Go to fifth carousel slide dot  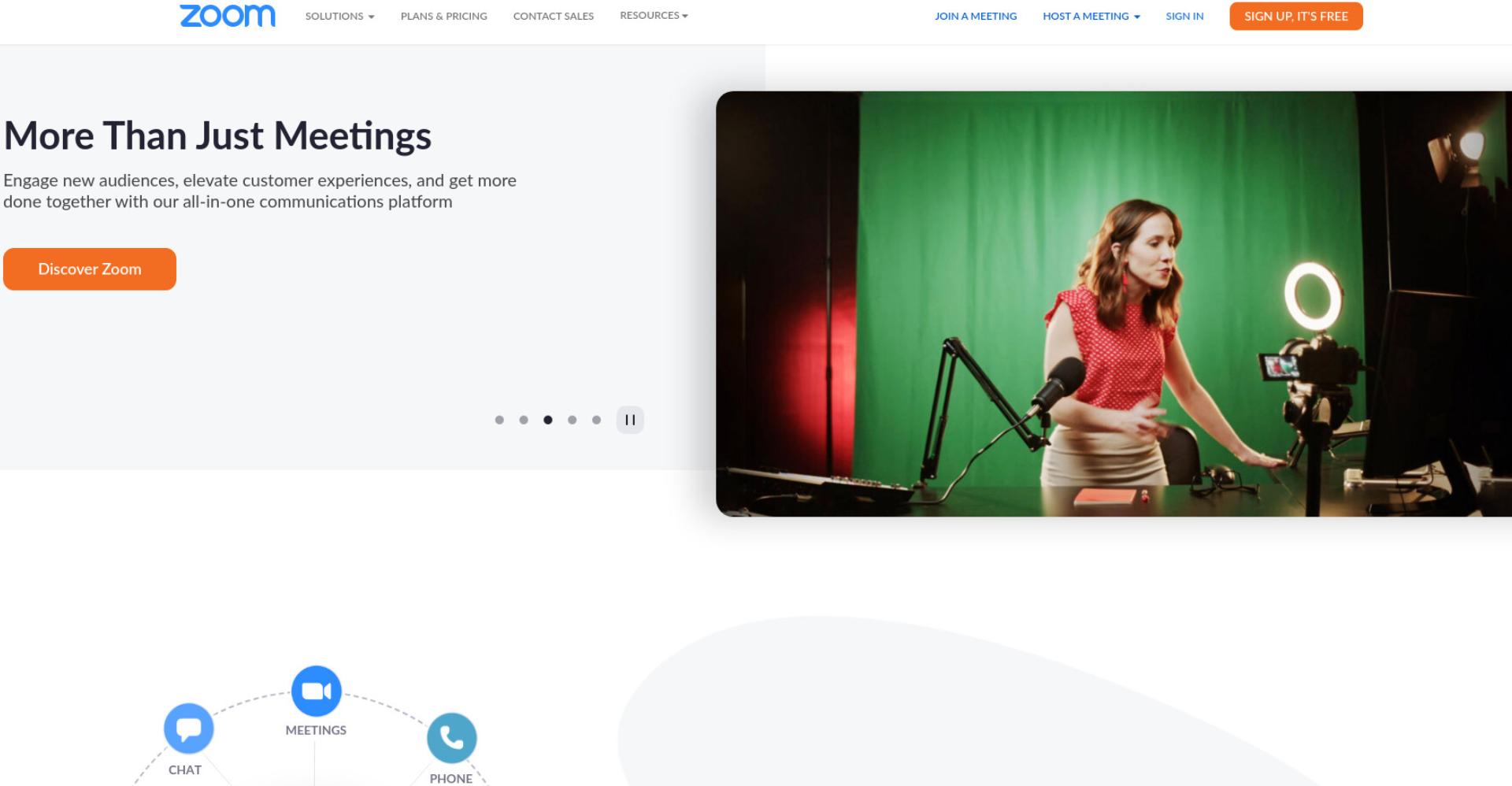tap(597, 420)
